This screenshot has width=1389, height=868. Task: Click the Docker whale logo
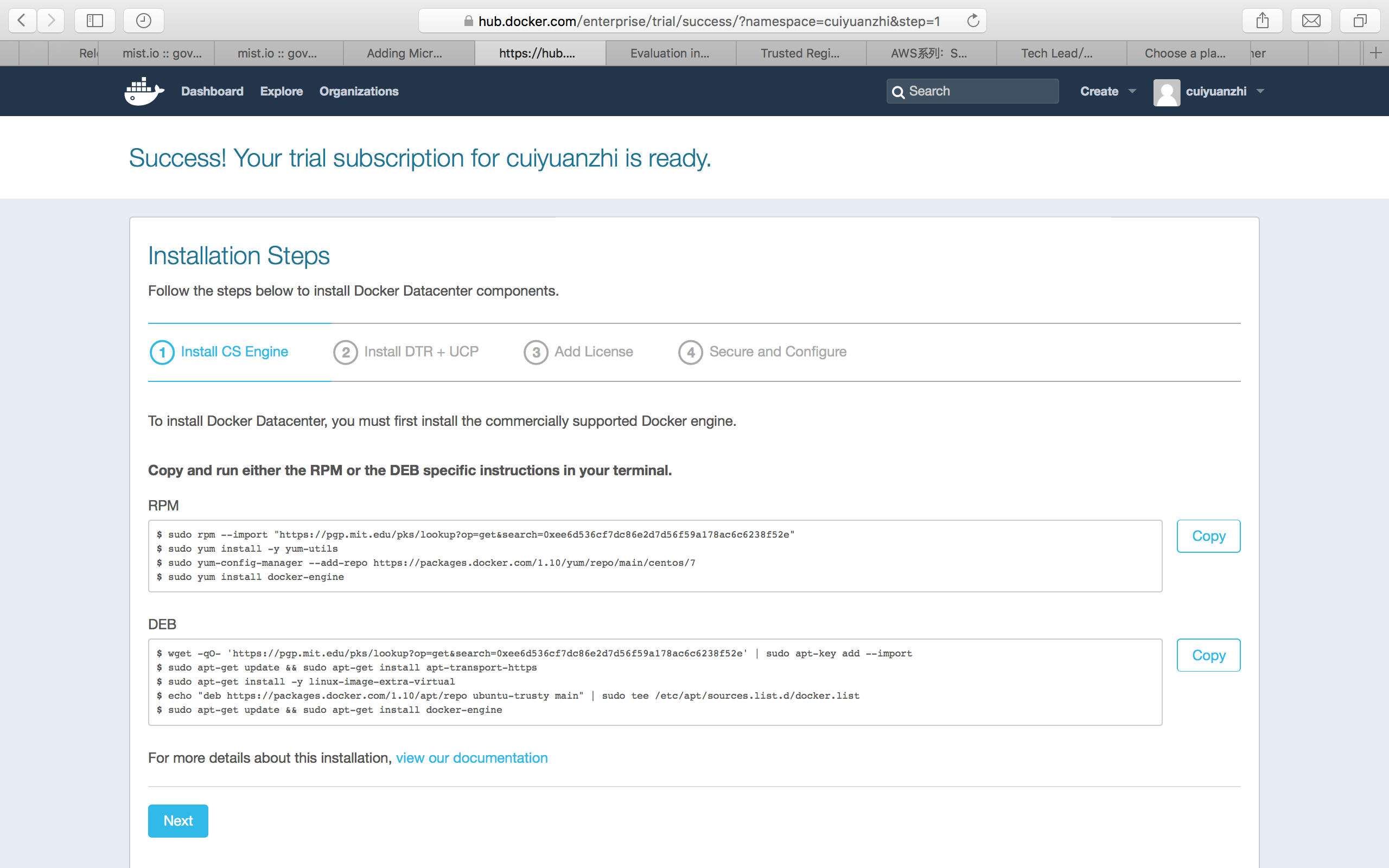pos(144,91)
